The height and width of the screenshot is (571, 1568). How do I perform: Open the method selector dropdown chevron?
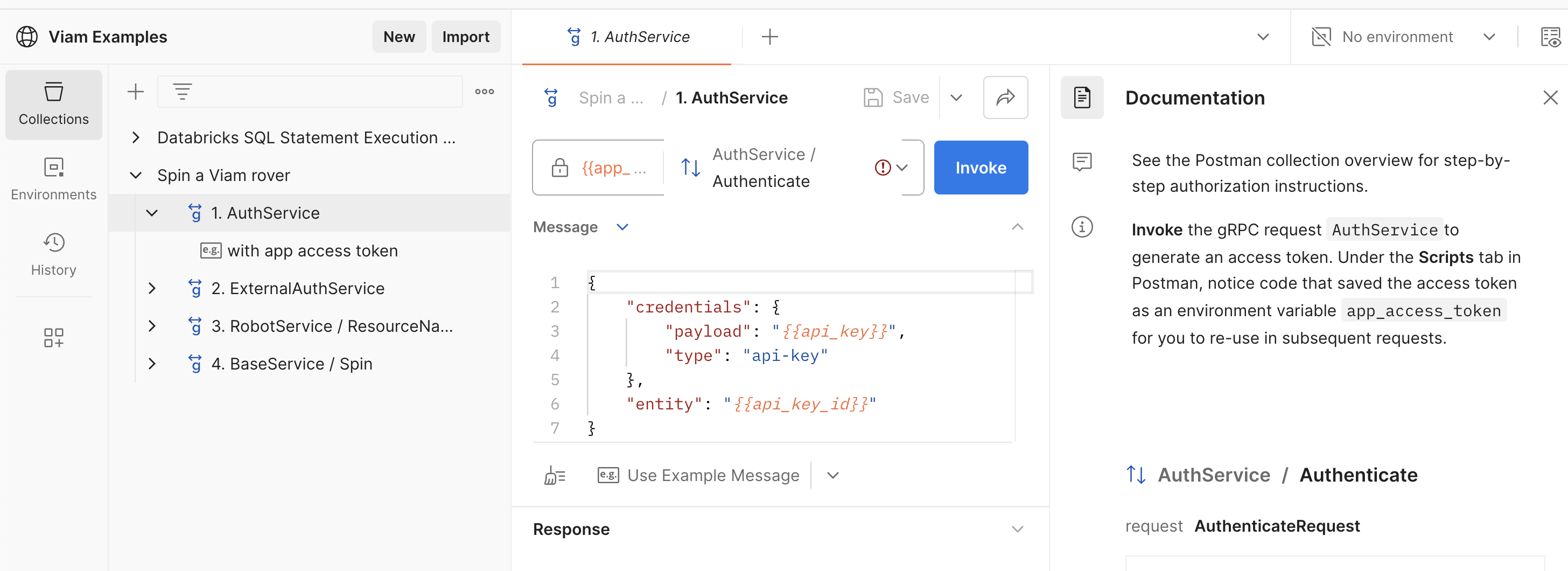[x=902, y=168]
